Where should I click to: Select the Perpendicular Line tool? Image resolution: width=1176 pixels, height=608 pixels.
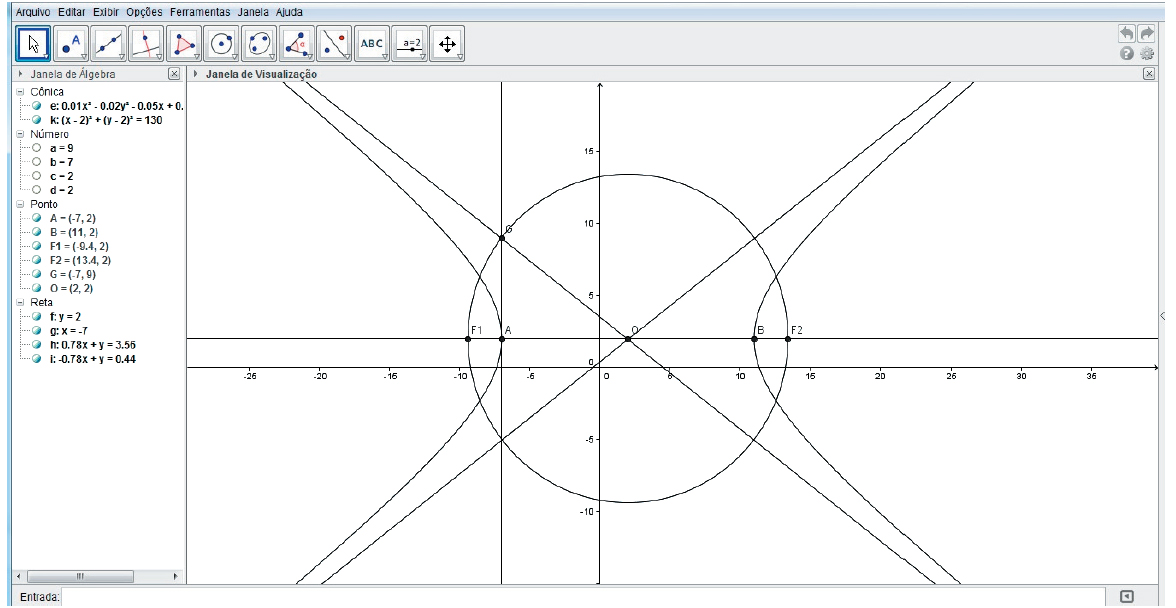[x=147, y=44]
